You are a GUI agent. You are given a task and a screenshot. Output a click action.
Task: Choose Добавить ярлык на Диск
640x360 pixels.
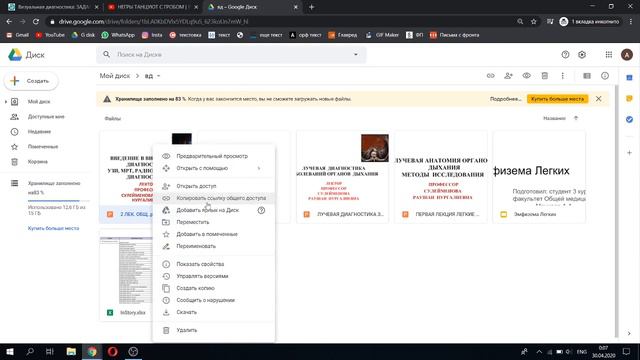click(213, 210)
